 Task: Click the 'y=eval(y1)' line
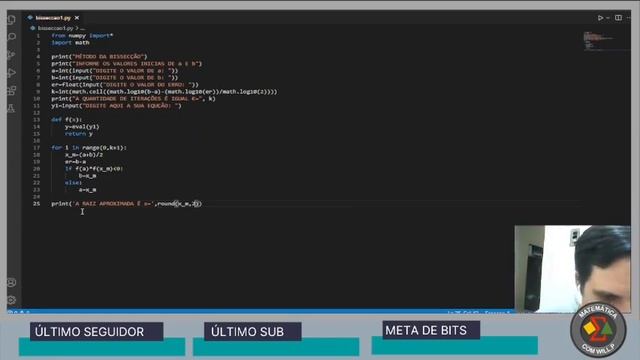[x=82, y=127]
